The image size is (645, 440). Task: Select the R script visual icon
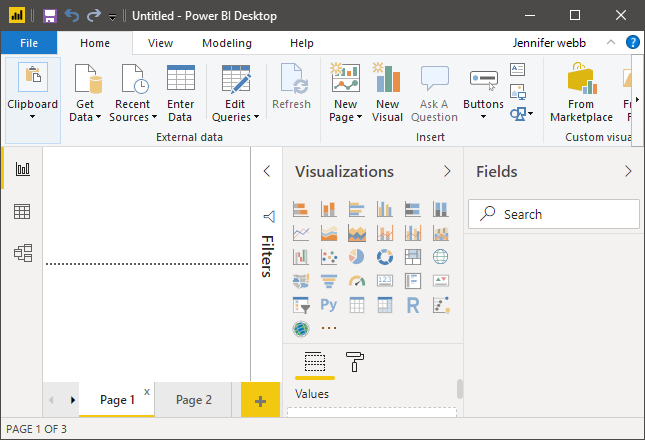coord(413,305)
